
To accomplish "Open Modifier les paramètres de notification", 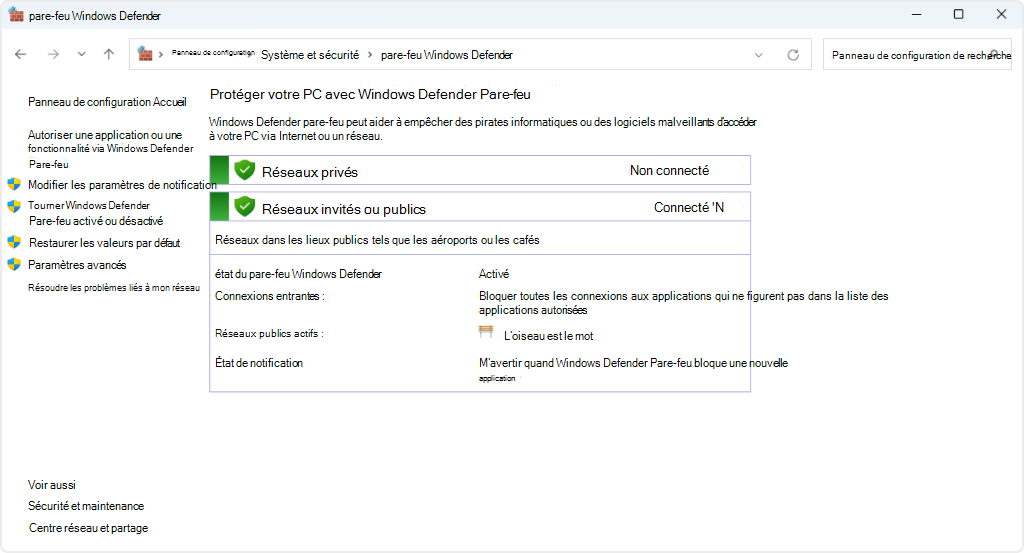I will pyautogui.click(x=122, y=185).
